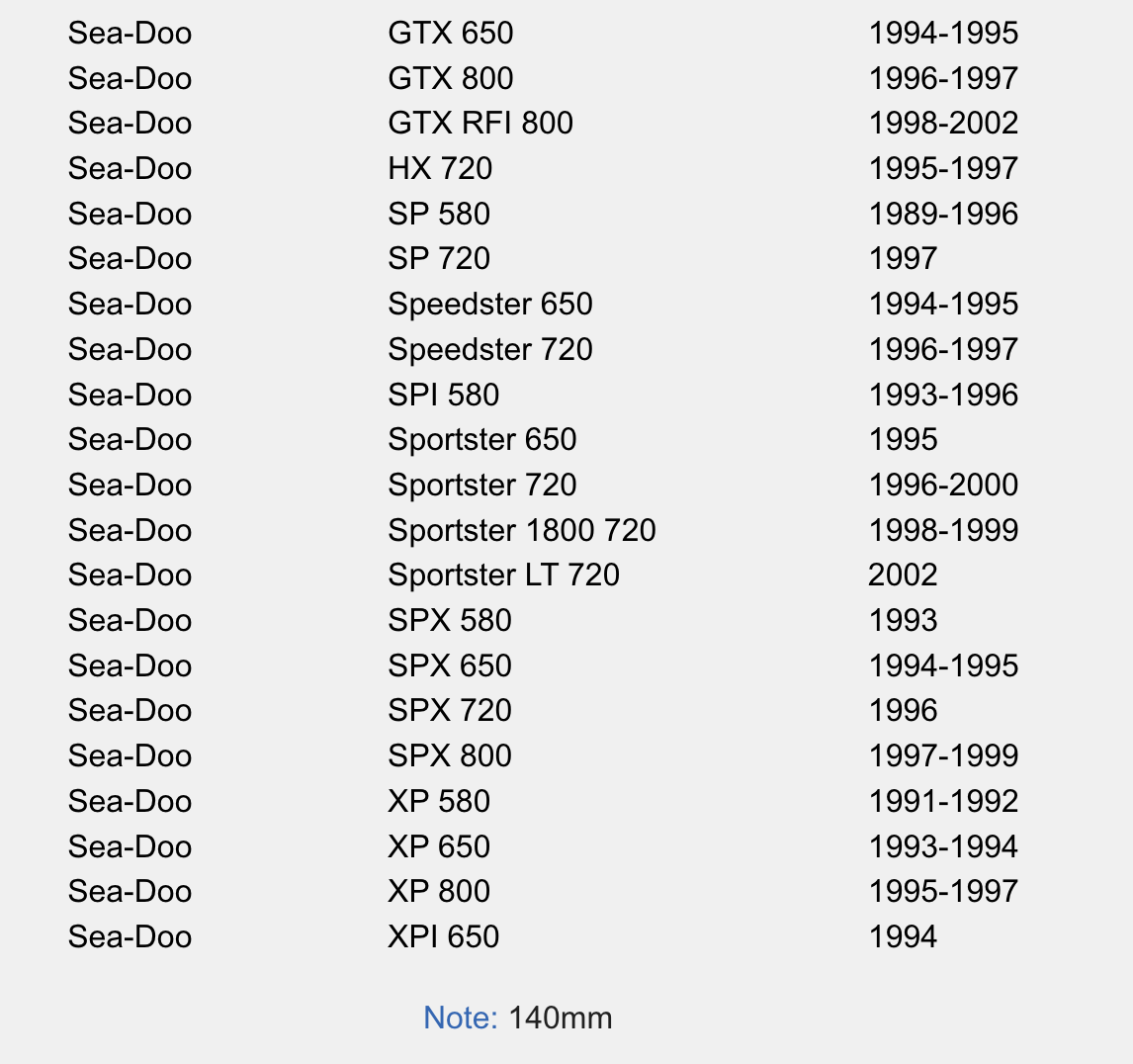
Task: Click the 1998-2002 year range
Action: click(x=943, y=124)
